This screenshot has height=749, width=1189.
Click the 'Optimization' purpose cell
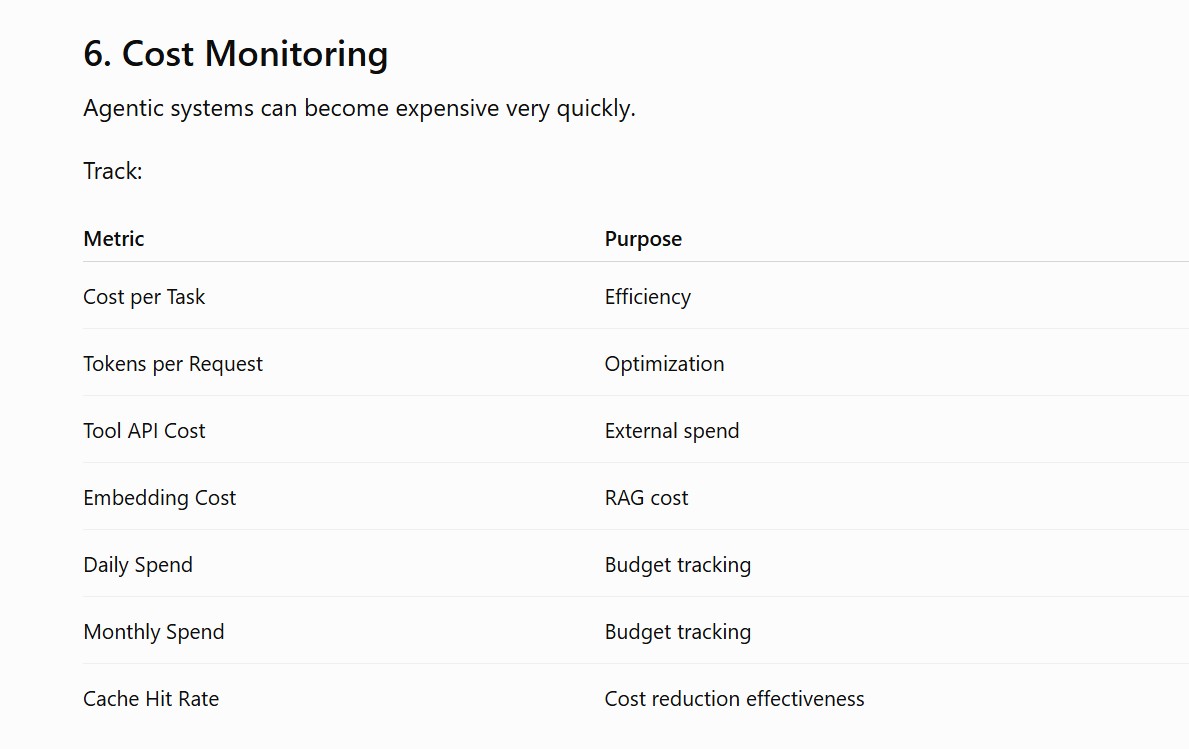click(x=664, y=364)
